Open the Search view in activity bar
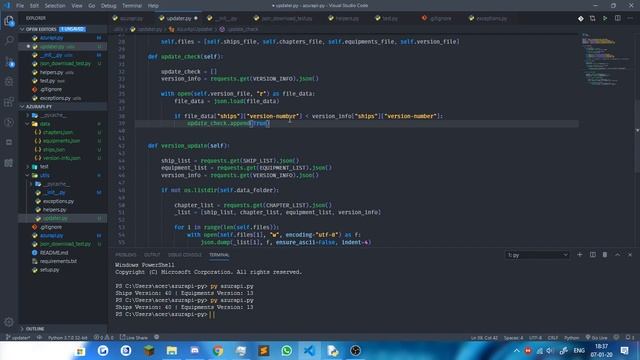The image size is (640, 360). pos(9,40)
